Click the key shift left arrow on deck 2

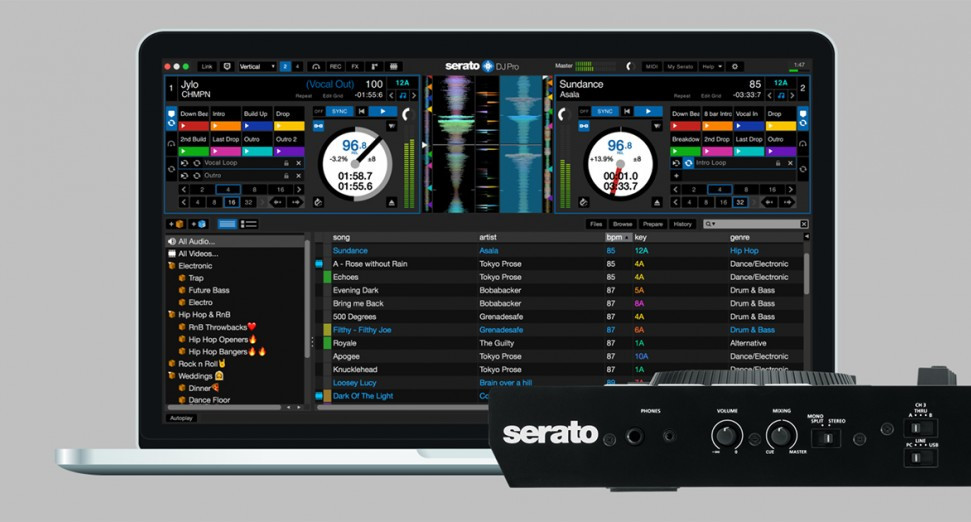tap(770, 95)
